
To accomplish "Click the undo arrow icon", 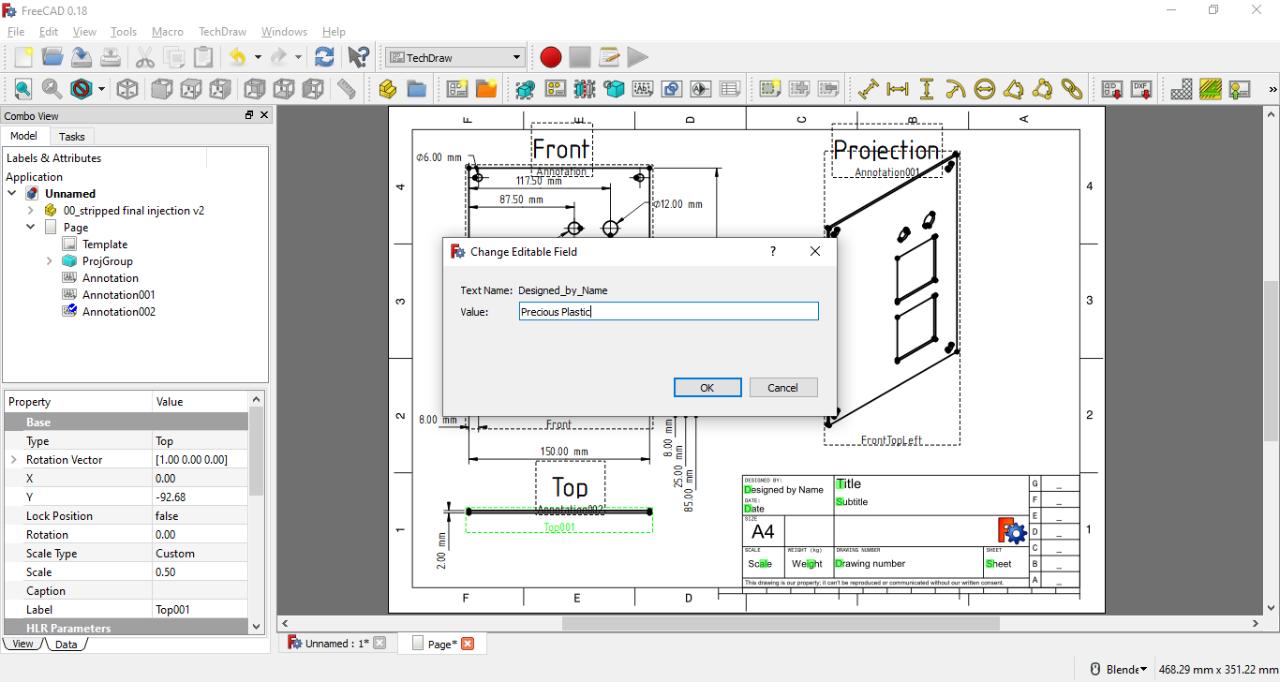I will click(238, 58).
